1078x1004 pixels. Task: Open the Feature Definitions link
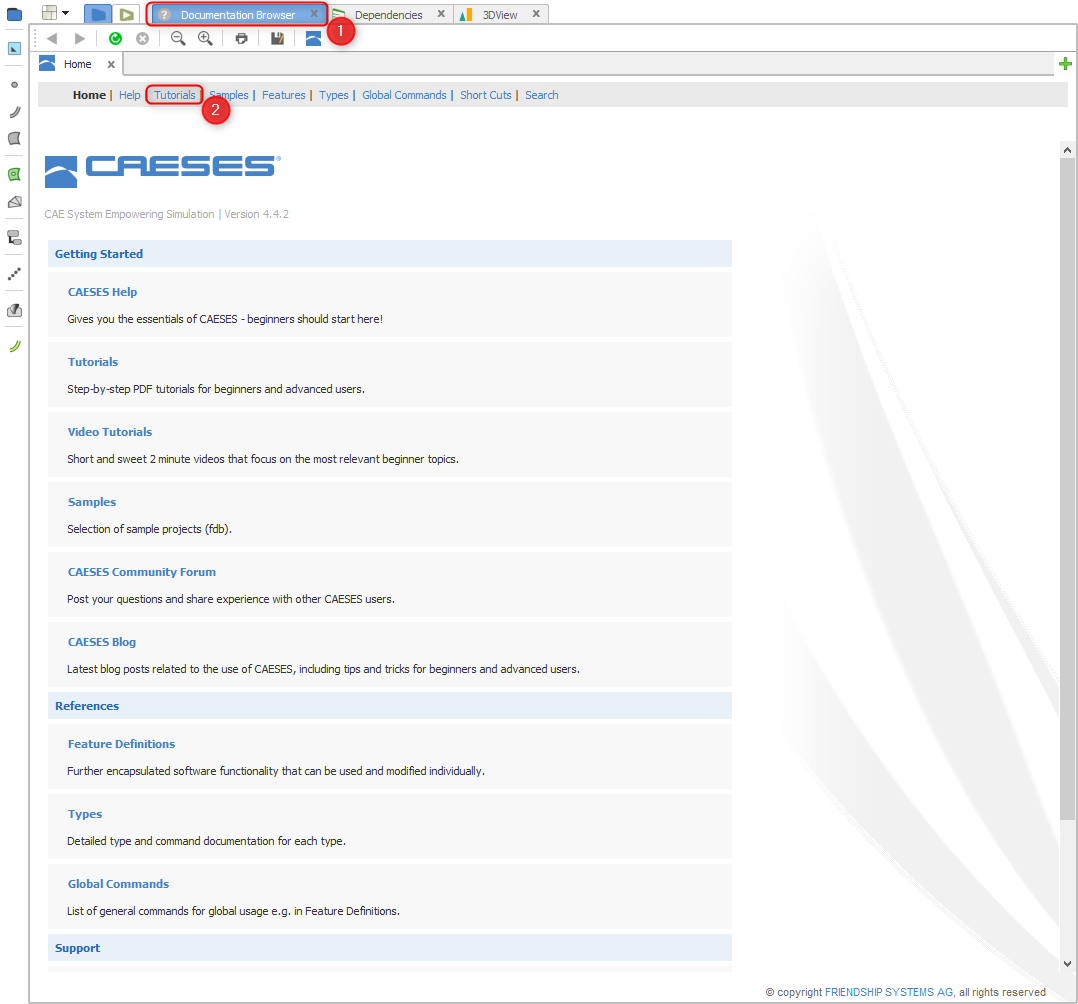coord(122,744)
